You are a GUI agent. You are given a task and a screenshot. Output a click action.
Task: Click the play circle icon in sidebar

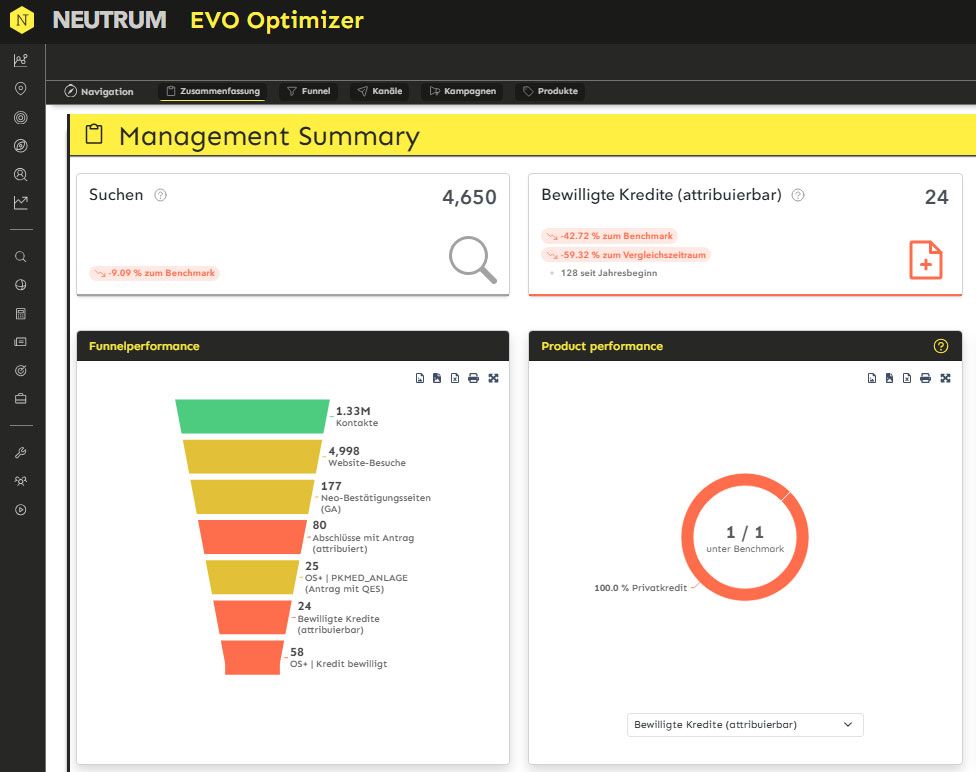pyautogui.click(x=21, y=510)
